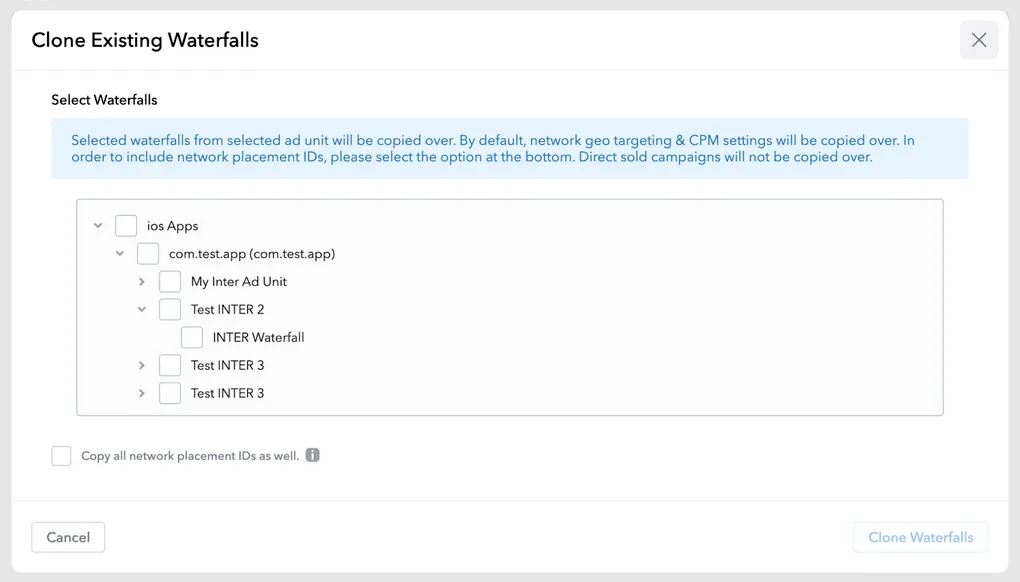Expand the My Inter Ad Unit node
The height and width of the screenshot is (582, 1020).
pos(142,282)
